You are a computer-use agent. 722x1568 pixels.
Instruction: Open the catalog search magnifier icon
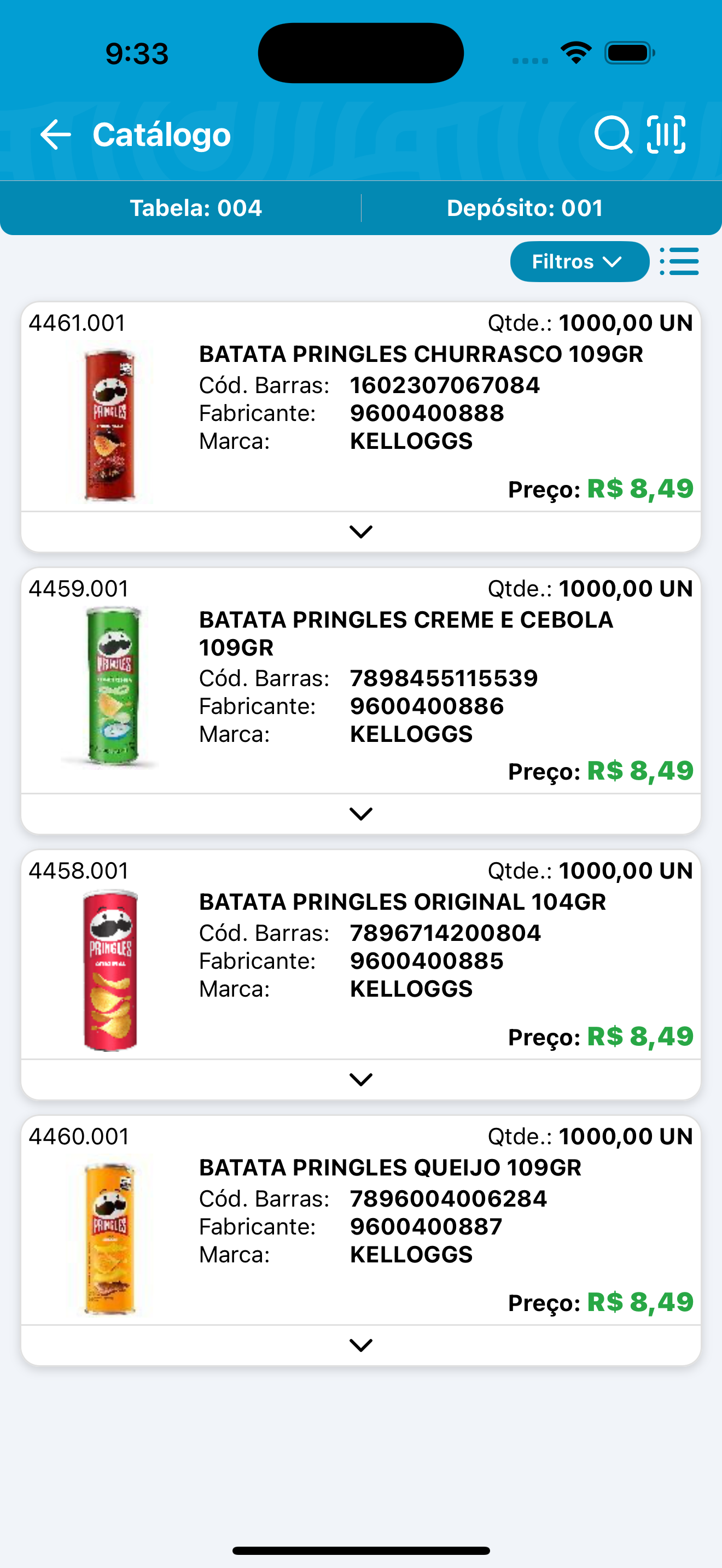[612, 134]
